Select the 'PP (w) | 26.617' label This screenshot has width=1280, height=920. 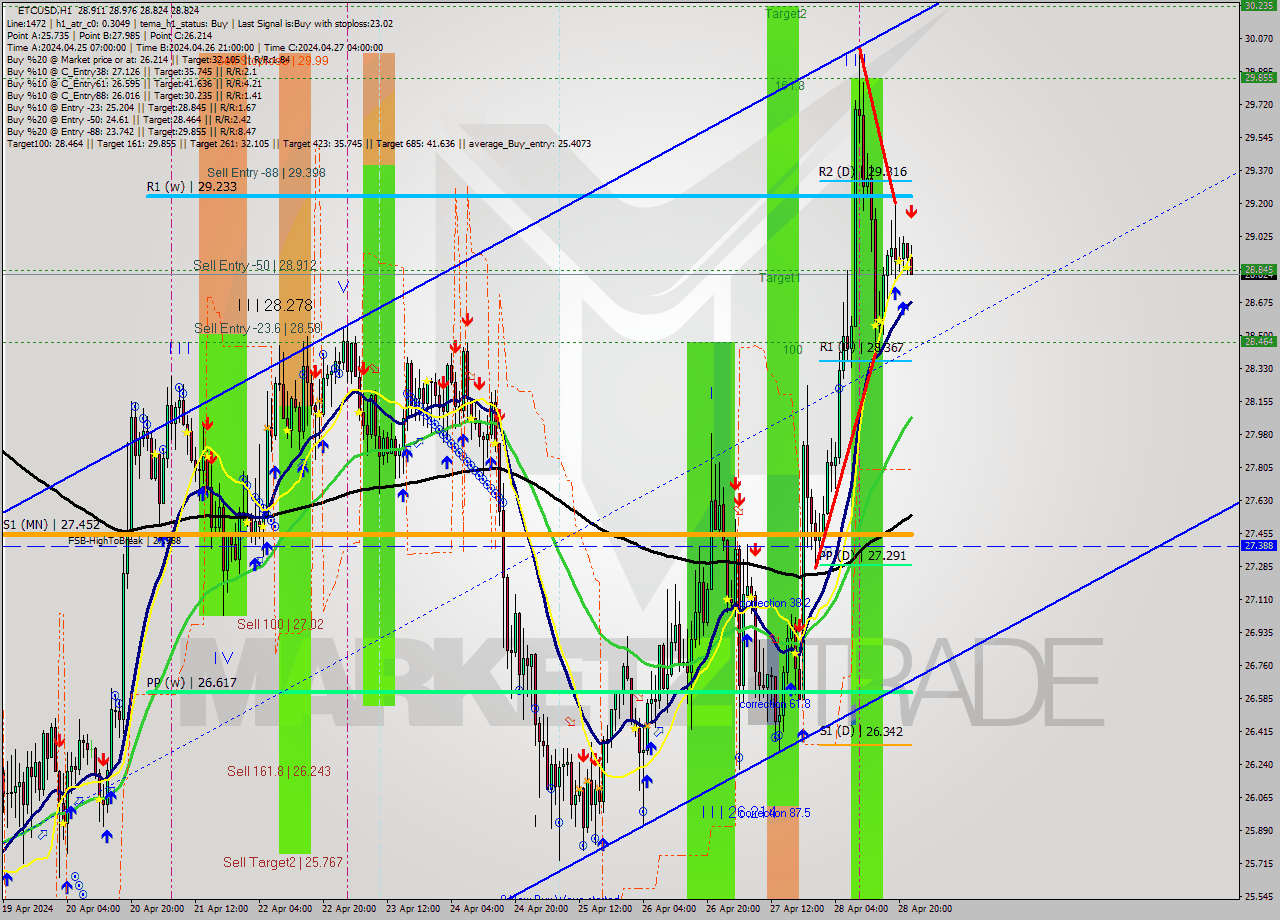191,683
